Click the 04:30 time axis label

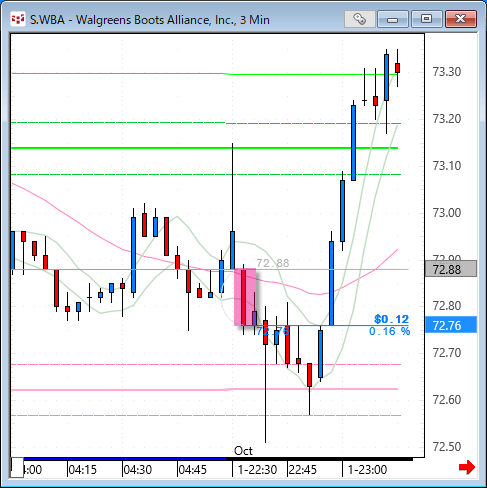(x=138, y=470)
